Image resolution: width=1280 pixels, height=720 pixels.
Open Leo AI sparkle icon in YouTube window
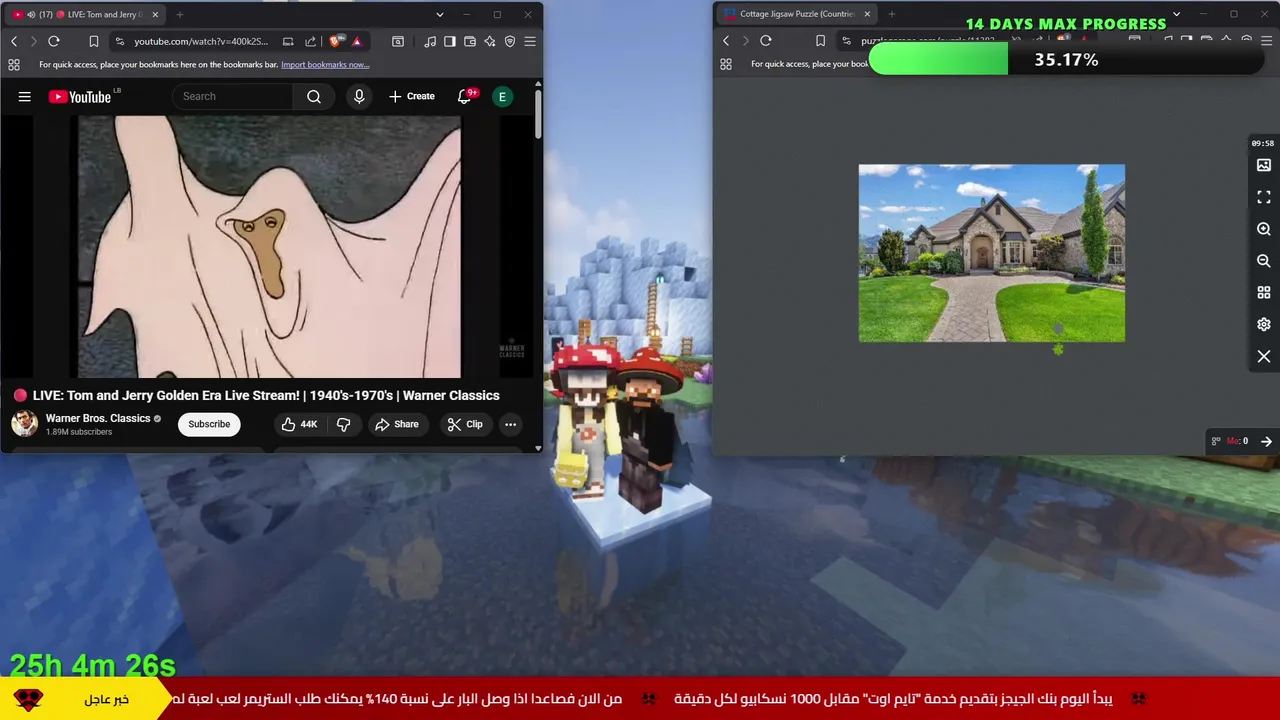pyautogui.click(x=490, y=41)
